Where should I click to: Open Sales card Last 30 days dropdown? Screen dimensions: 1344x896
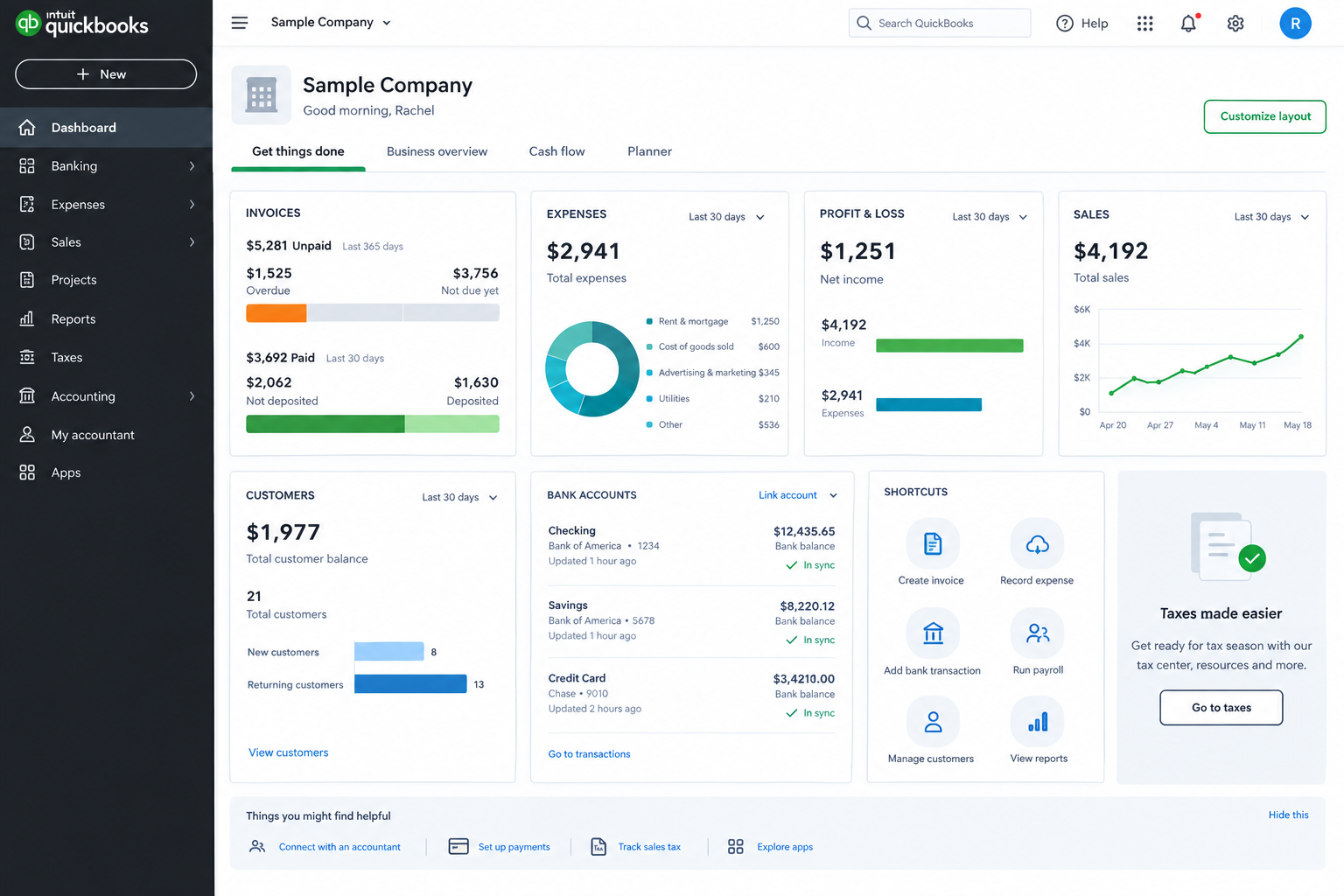click(1271, 217)
